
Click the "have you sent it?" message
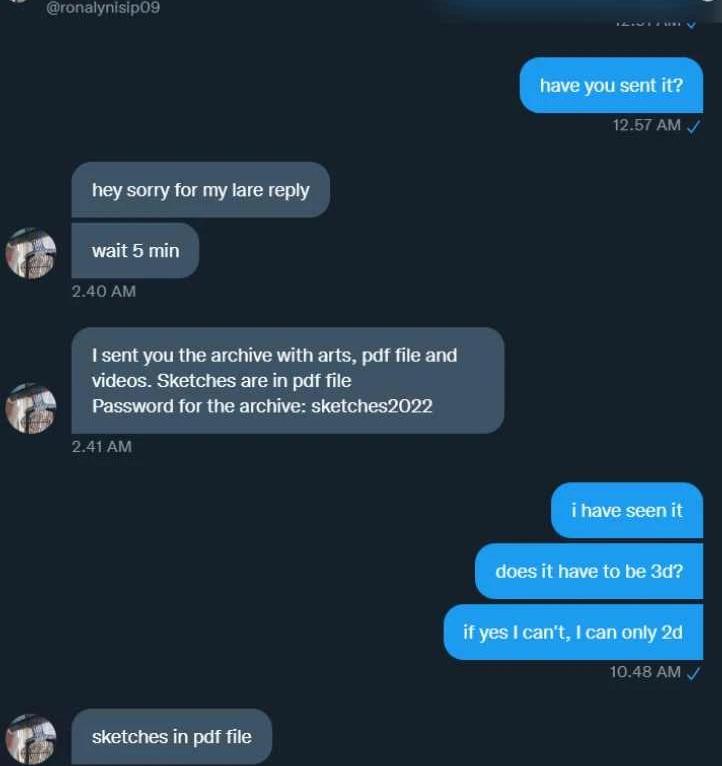611,85
